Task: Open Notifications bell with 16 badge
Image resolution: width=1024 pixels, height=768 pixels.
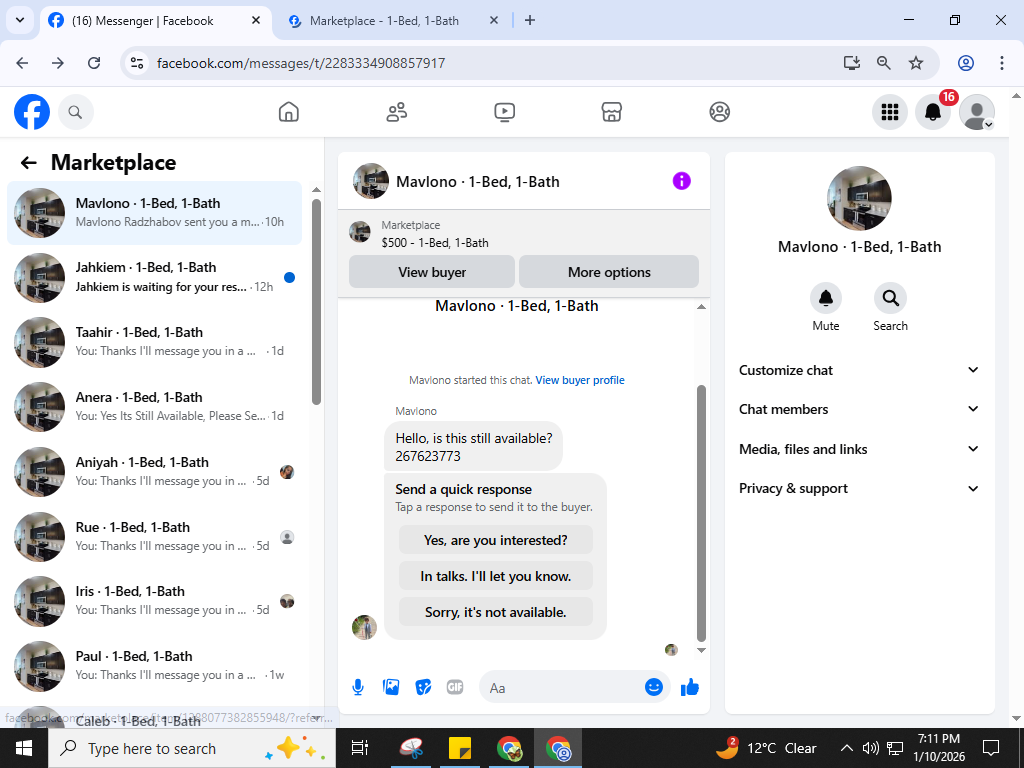Action: pyautogui.click(x=933, y=112)
